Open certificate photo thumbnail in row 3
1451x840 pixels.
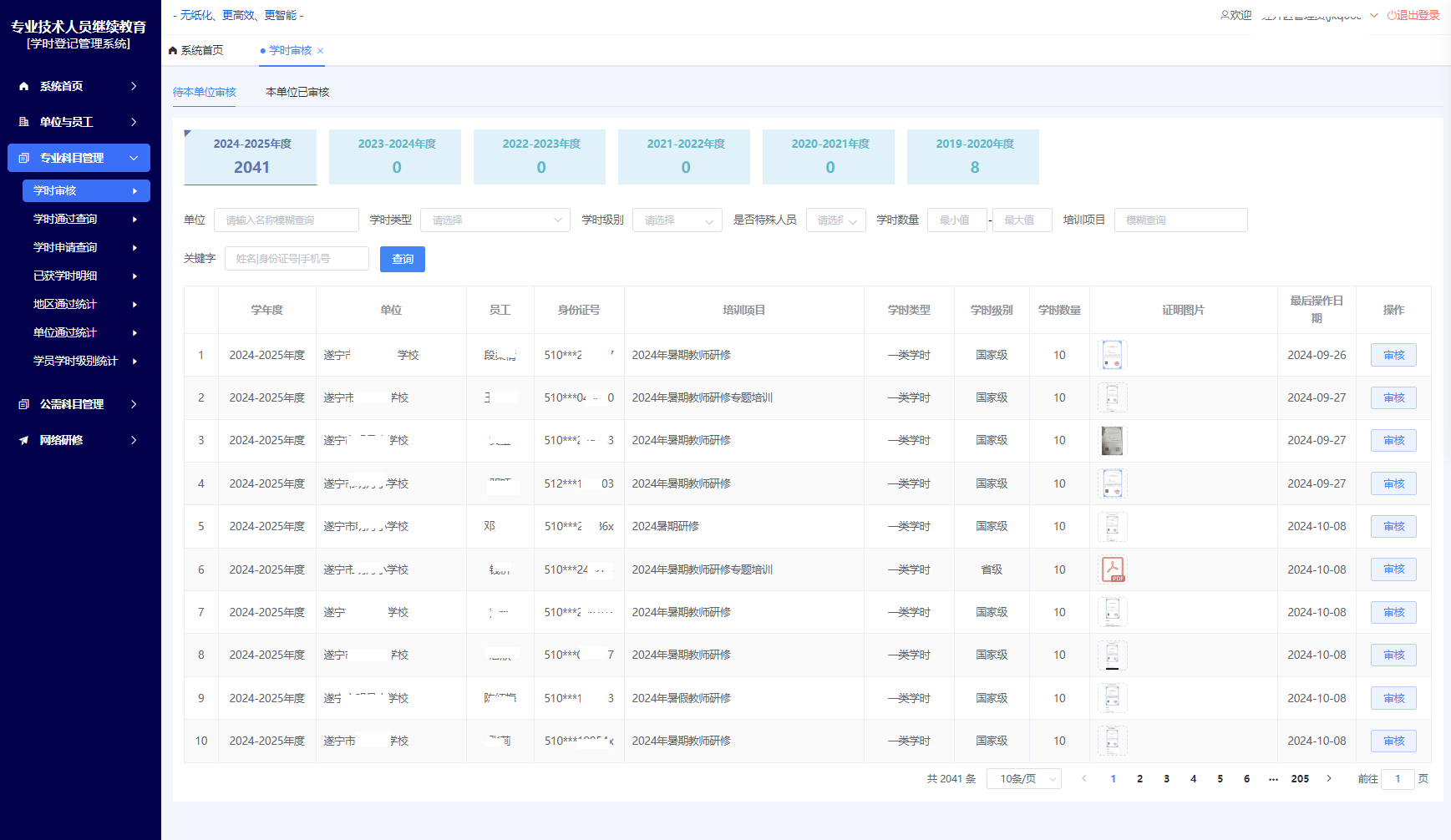click(1112, 440)
